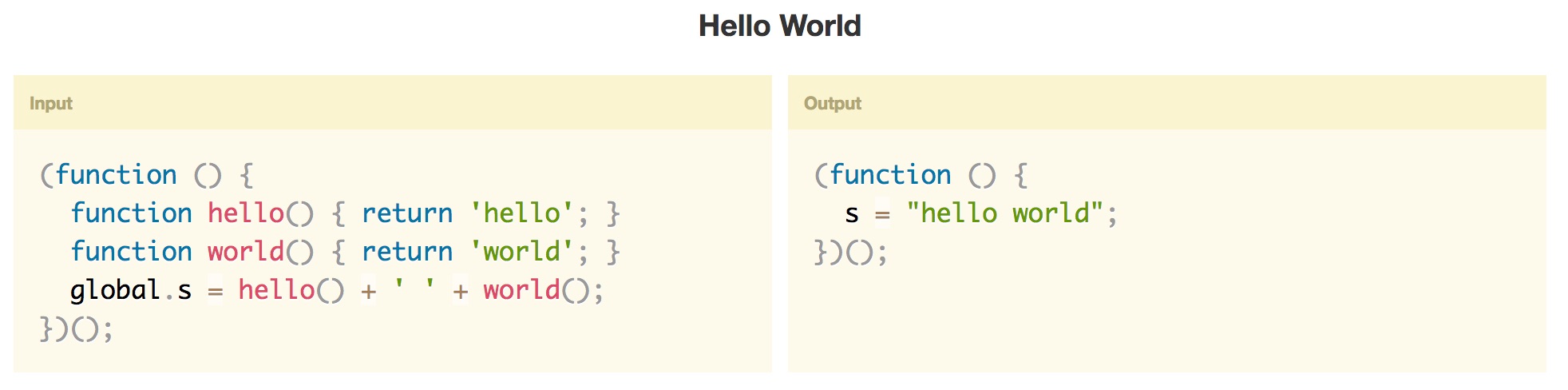1568x390 pixels.
Task: Click the Hello World heading
Action: 779,26
